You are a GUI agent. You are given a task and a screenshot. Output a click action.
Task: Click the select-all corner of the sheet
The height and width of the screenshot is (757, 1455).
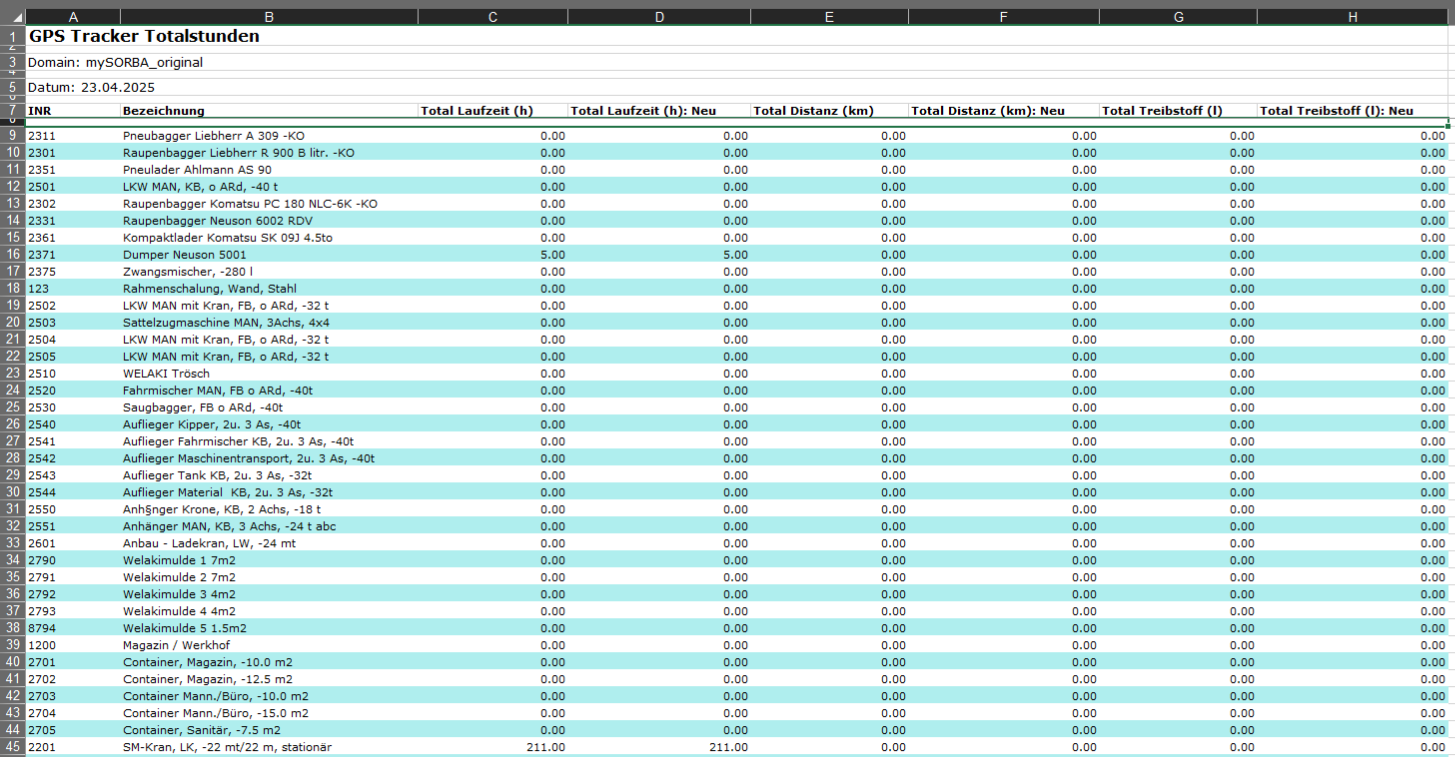12,17
